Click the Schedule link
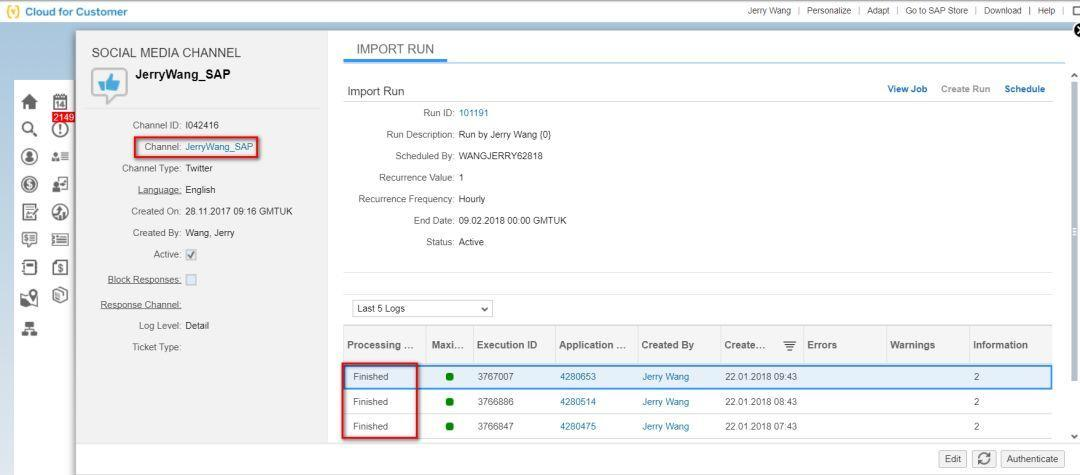 click(1024, 89)
